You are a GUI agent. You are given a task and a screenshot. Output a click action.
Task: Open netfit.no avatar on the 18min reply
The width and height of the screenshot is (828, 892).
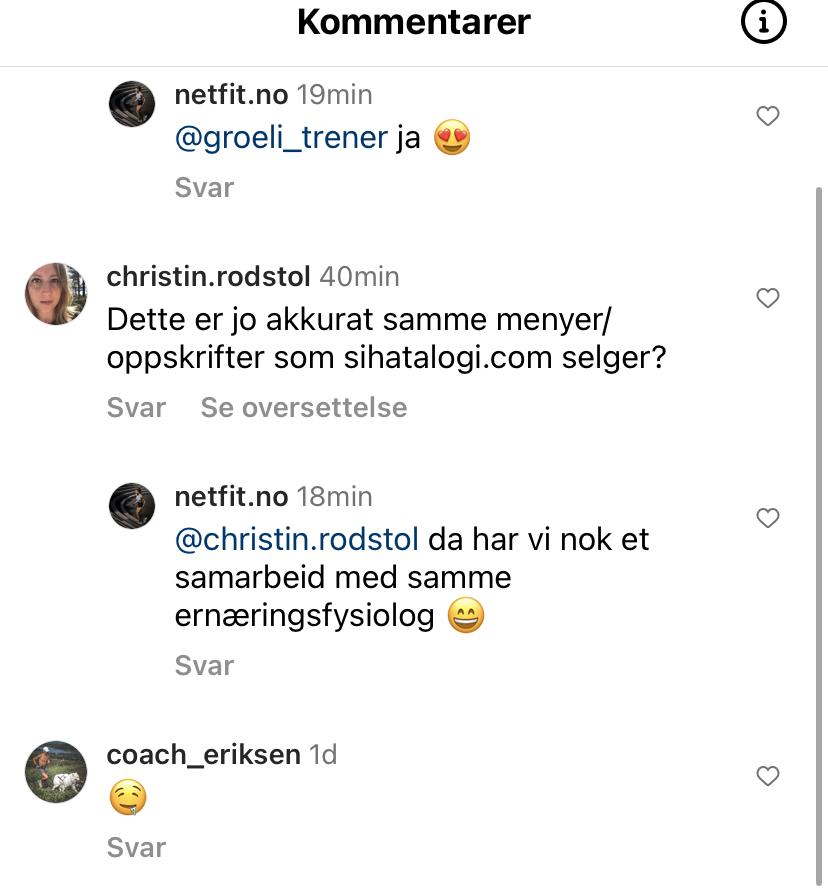(132, 506)
